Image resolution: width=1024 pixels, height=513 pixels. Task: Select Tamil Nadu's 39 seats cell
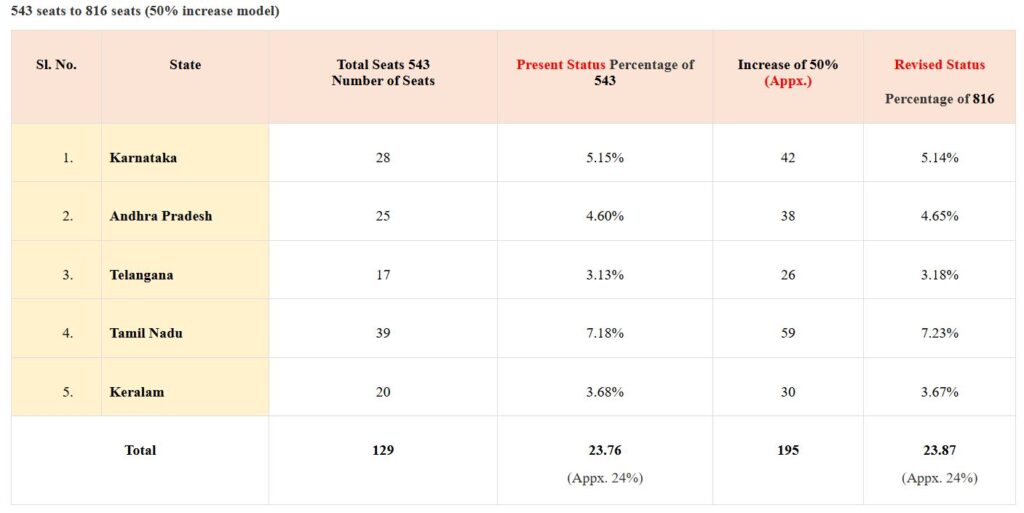[x=383, y=333]
